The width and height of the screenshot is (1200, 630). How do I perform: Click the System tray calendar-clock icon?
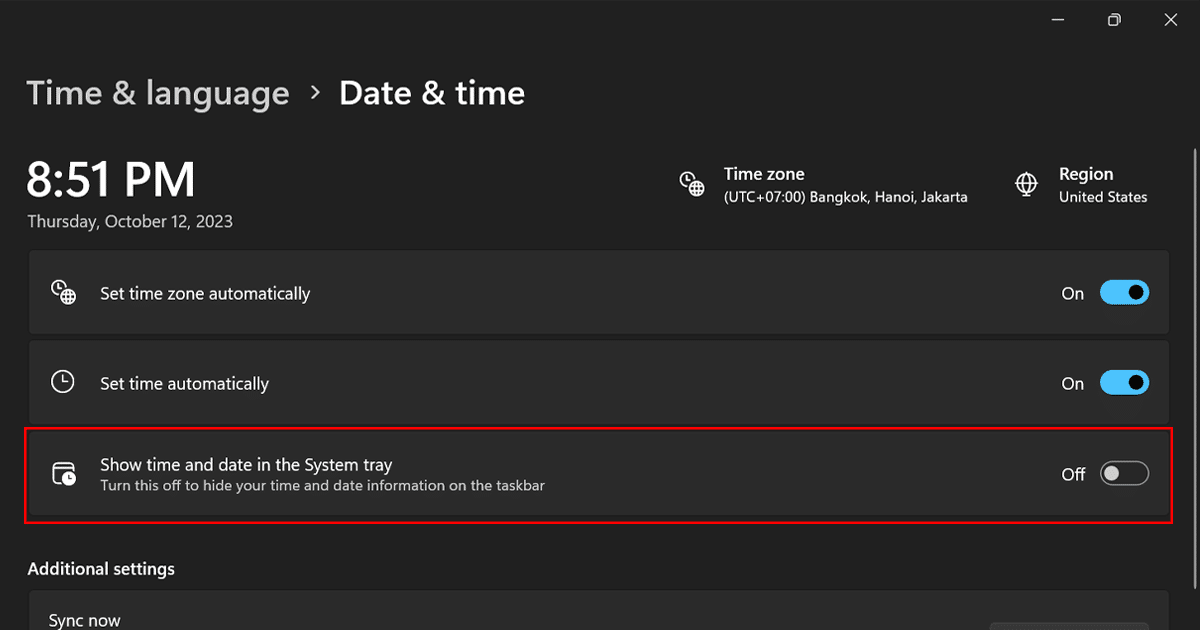(64, 474)
